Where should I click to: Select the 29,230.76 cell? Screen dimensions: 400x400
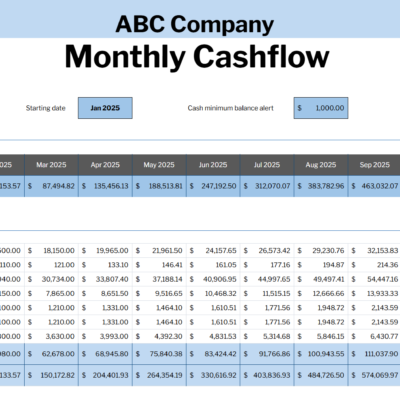[321, 251]
